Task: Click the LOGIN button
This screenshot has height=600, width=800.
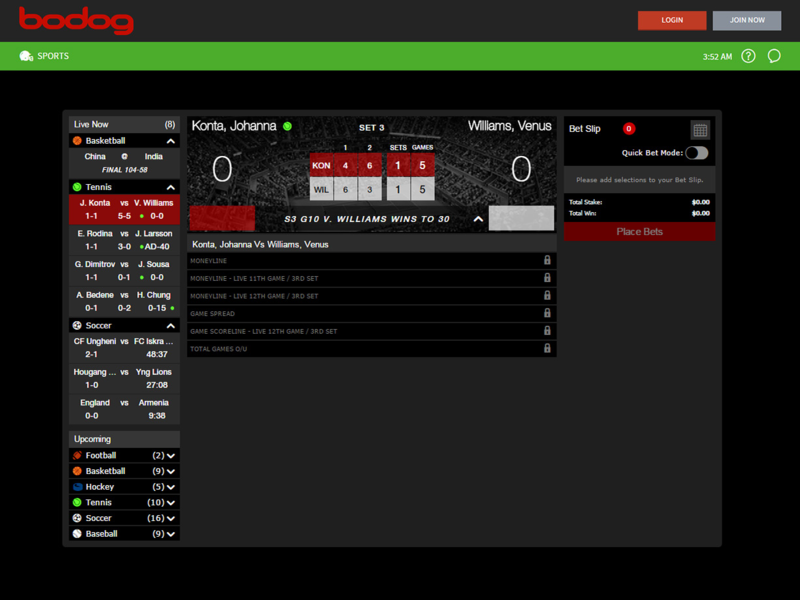Action: 672,20
